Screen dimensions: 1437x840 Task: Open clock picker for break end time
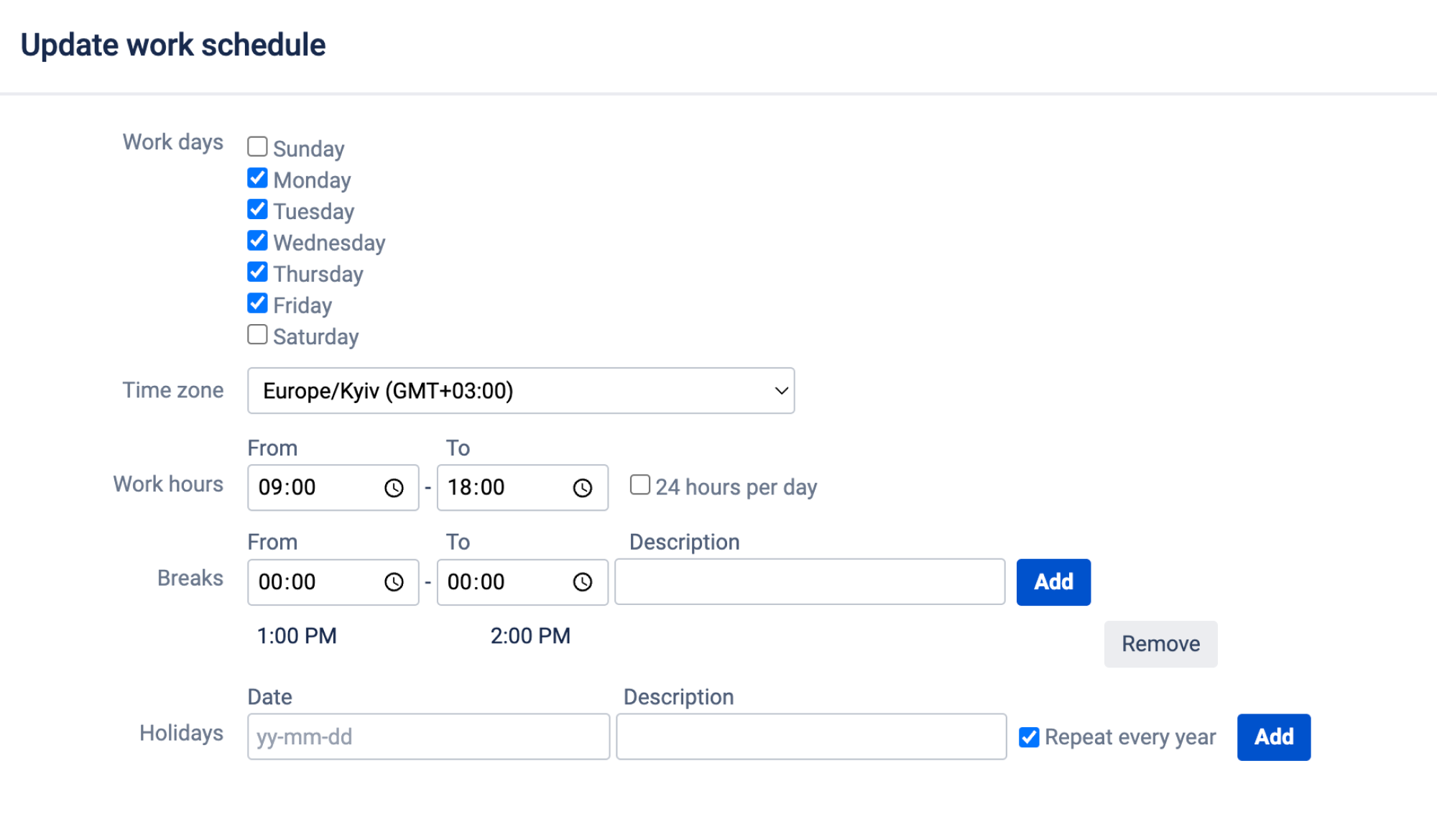coord(583,582)
